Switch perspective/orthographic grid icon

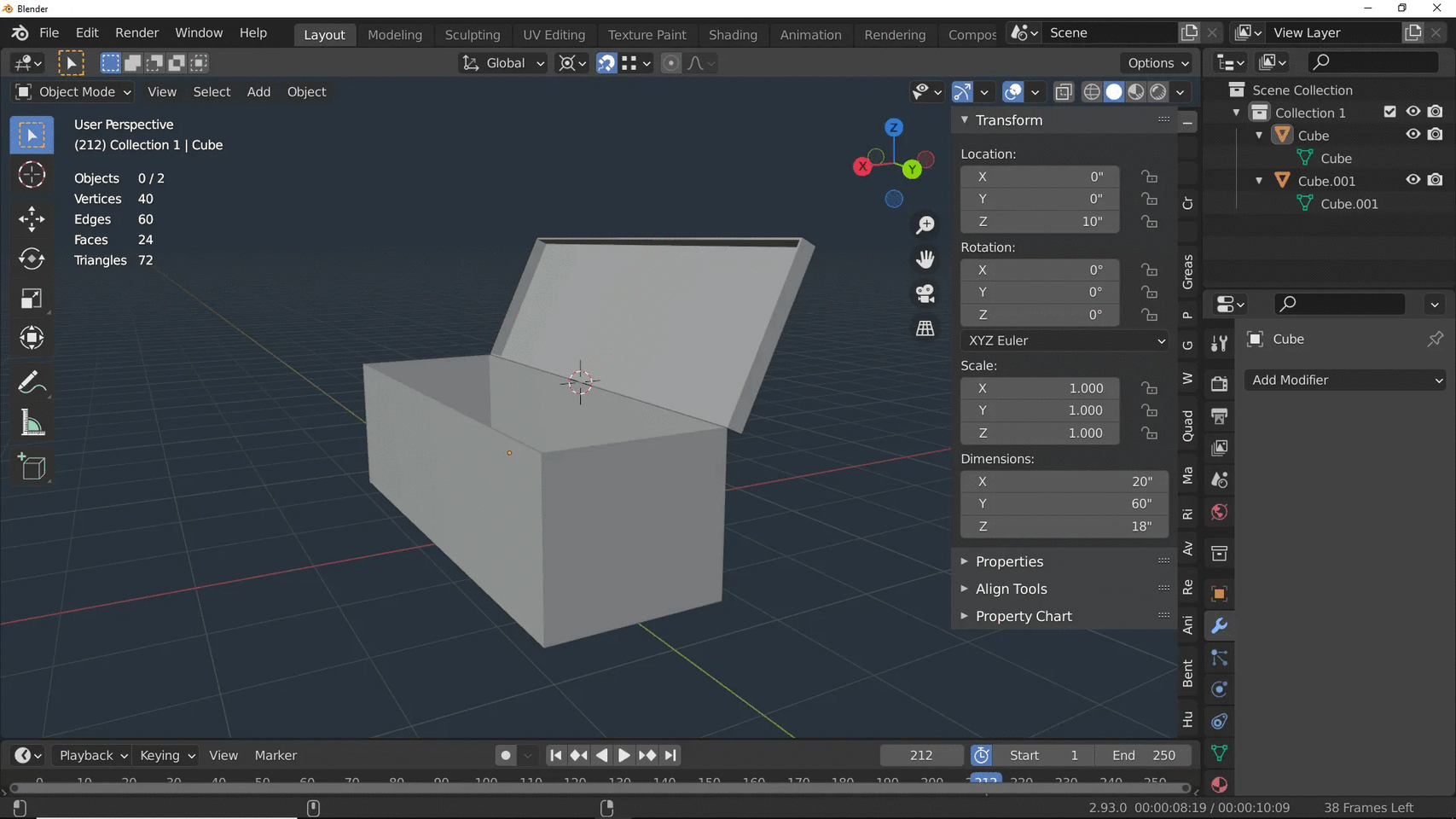coord(925,328)
